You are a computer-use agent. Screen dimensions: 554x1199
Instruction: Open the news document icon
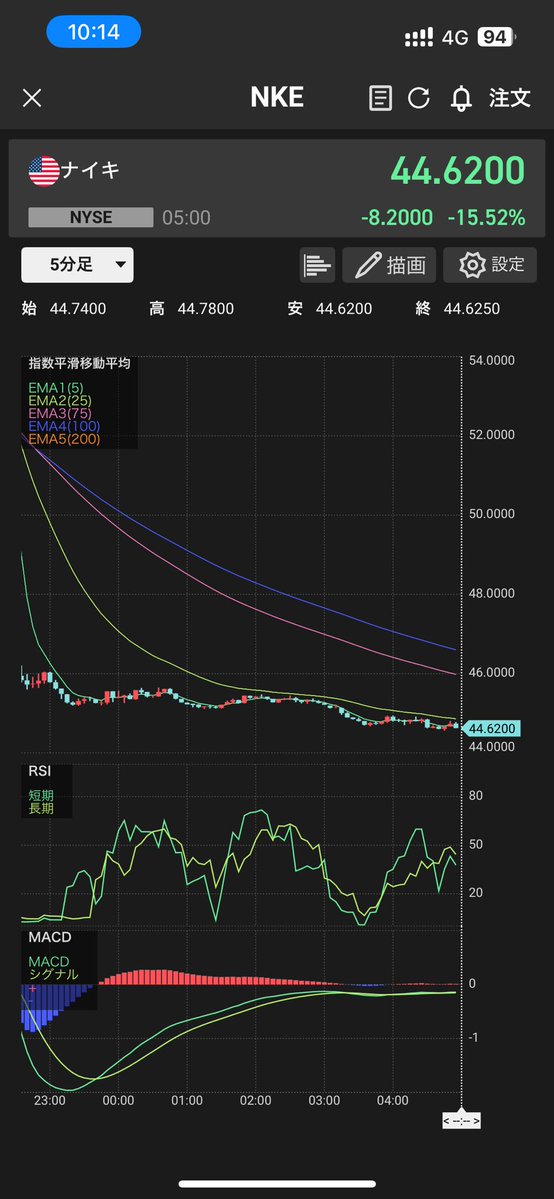(x=380, y=98)
